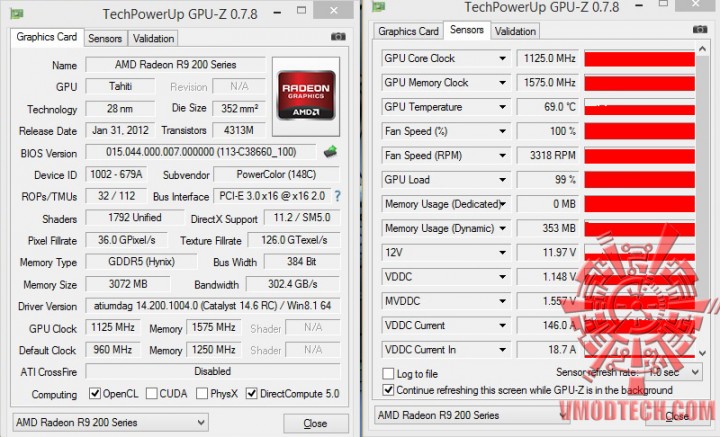
Task: Open the GPU Memory Clock sensor dropdown
Action: [x=502, y=83]
